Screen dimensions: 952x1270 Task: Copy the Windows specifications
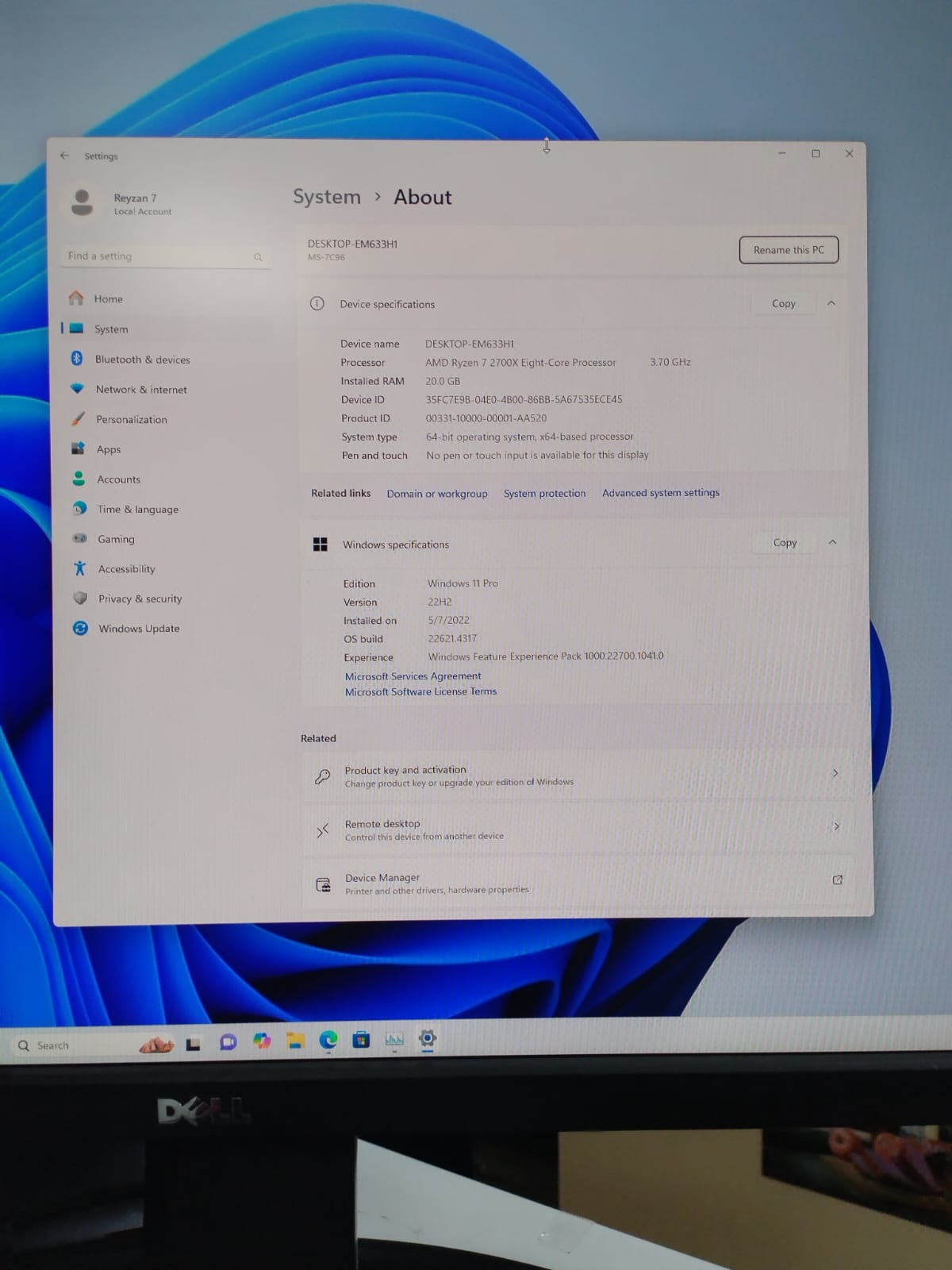click(785, 542)
